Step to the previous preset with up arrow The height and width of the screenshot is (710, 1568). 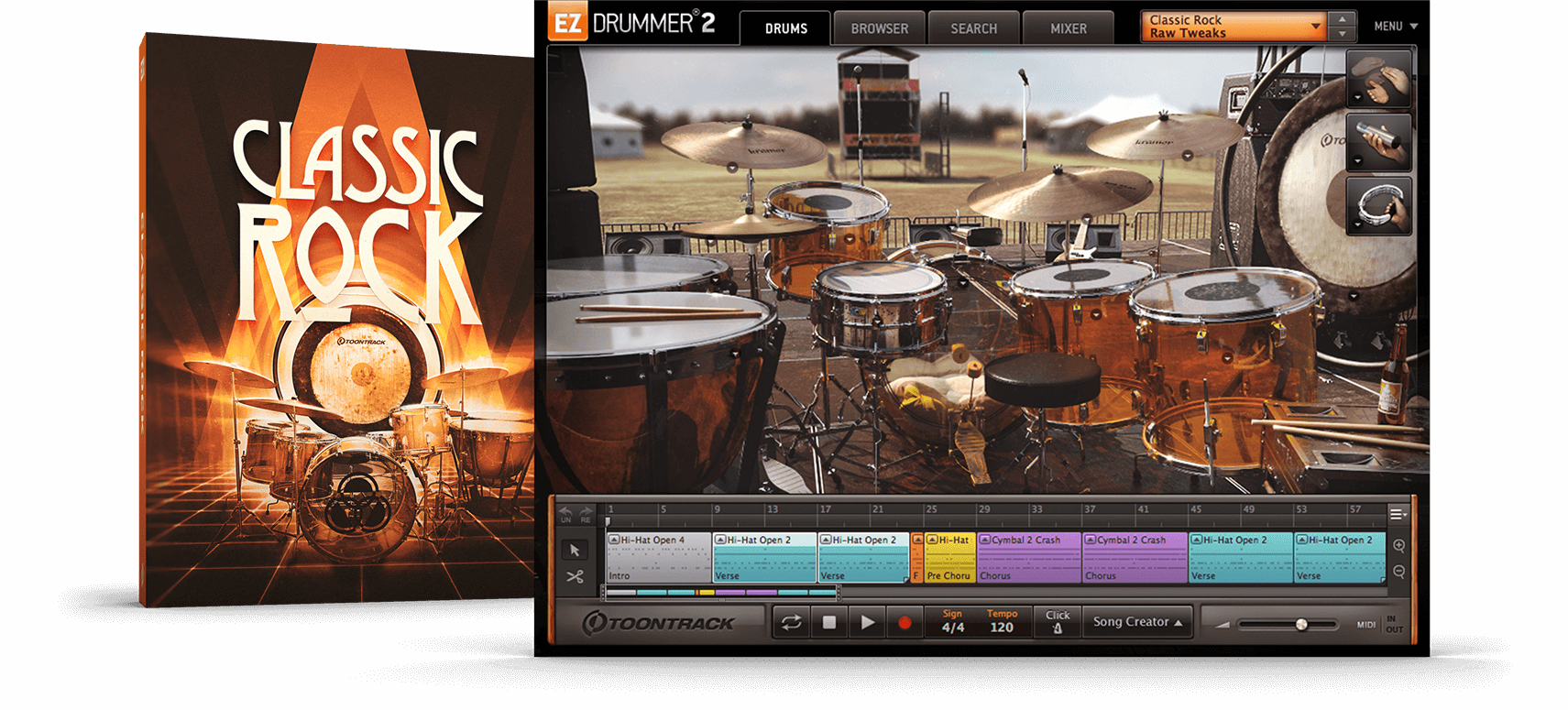(1343, 18)
